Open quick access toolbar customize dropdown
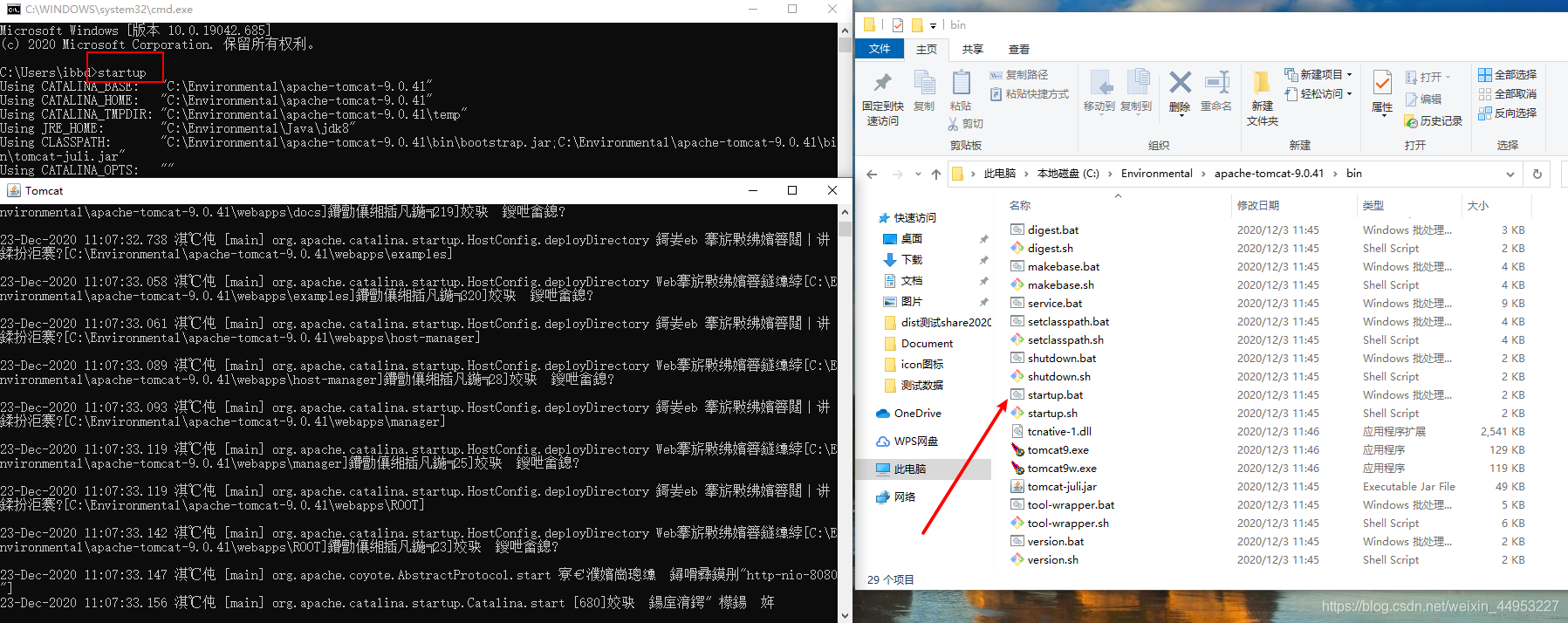This screenshot has height=623, width=1568. [x=934, y=25]
